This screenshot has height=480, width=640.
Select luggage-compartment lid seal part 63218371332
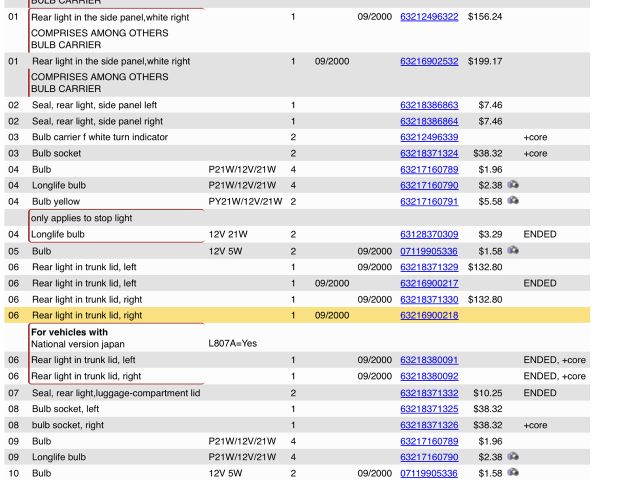click(x=429, y=393)
